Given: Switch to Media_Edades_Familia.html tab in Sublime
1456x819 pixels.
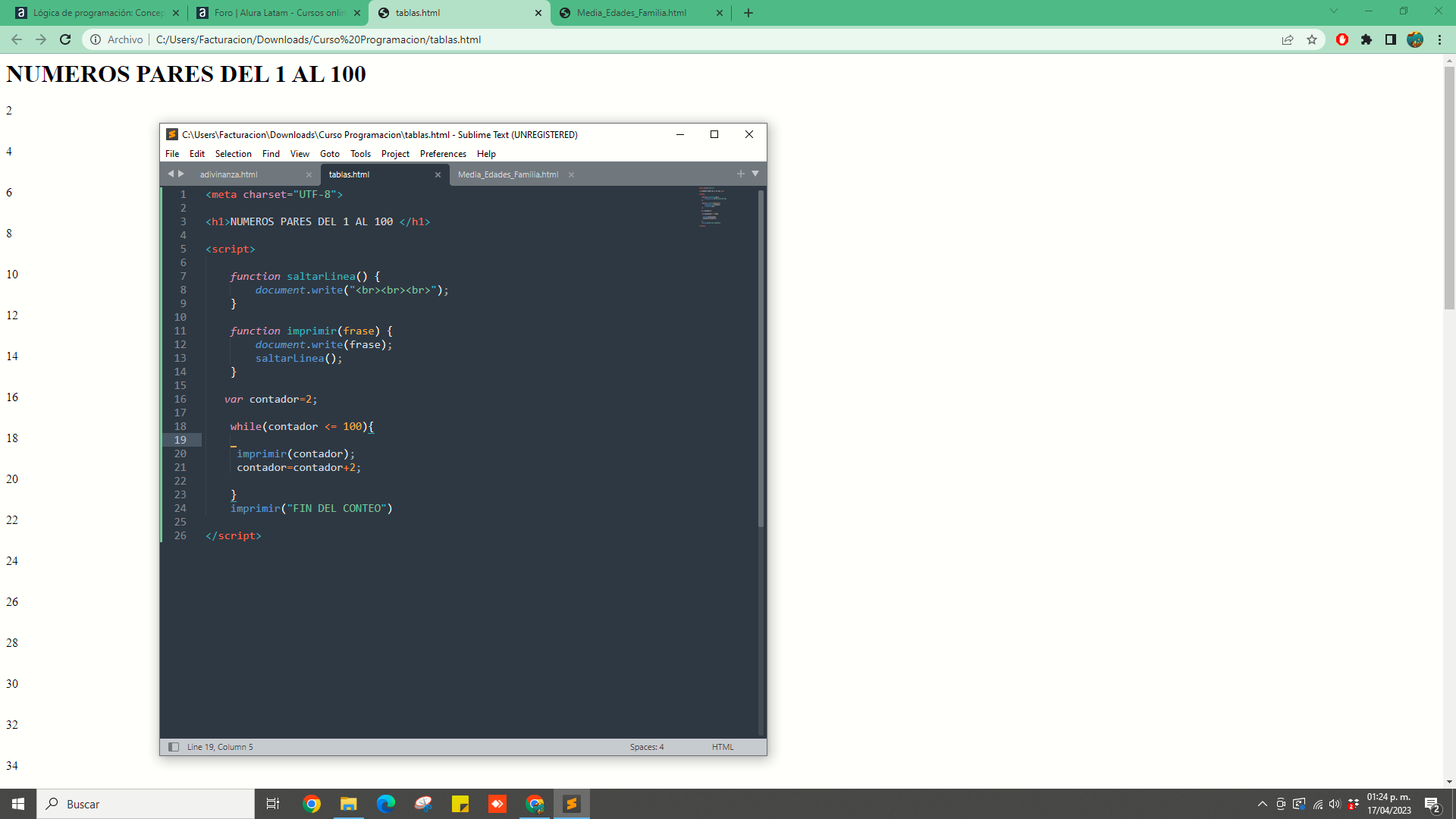Looking at the screenshot, I should (508, 174).
